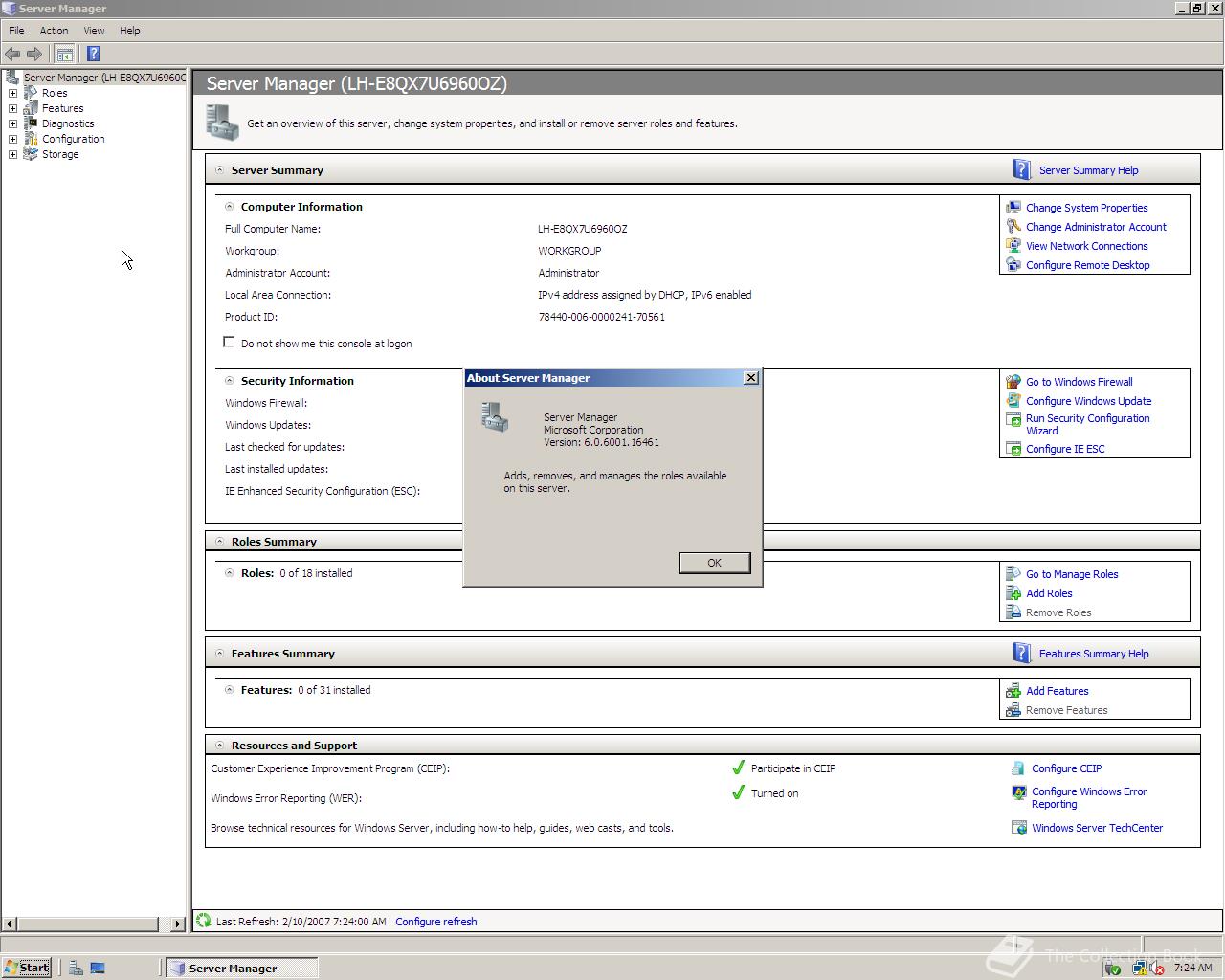Open the Action menu
The image size is (1225, 980).
[54, 31]
